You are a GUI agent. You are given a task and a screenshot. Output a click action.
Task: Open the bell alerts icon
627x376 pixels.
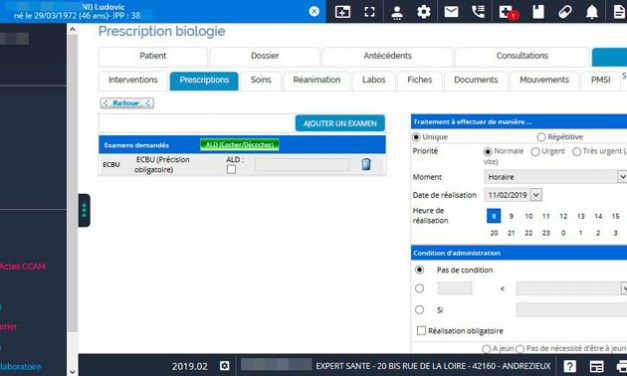click(x=592, y=12)
